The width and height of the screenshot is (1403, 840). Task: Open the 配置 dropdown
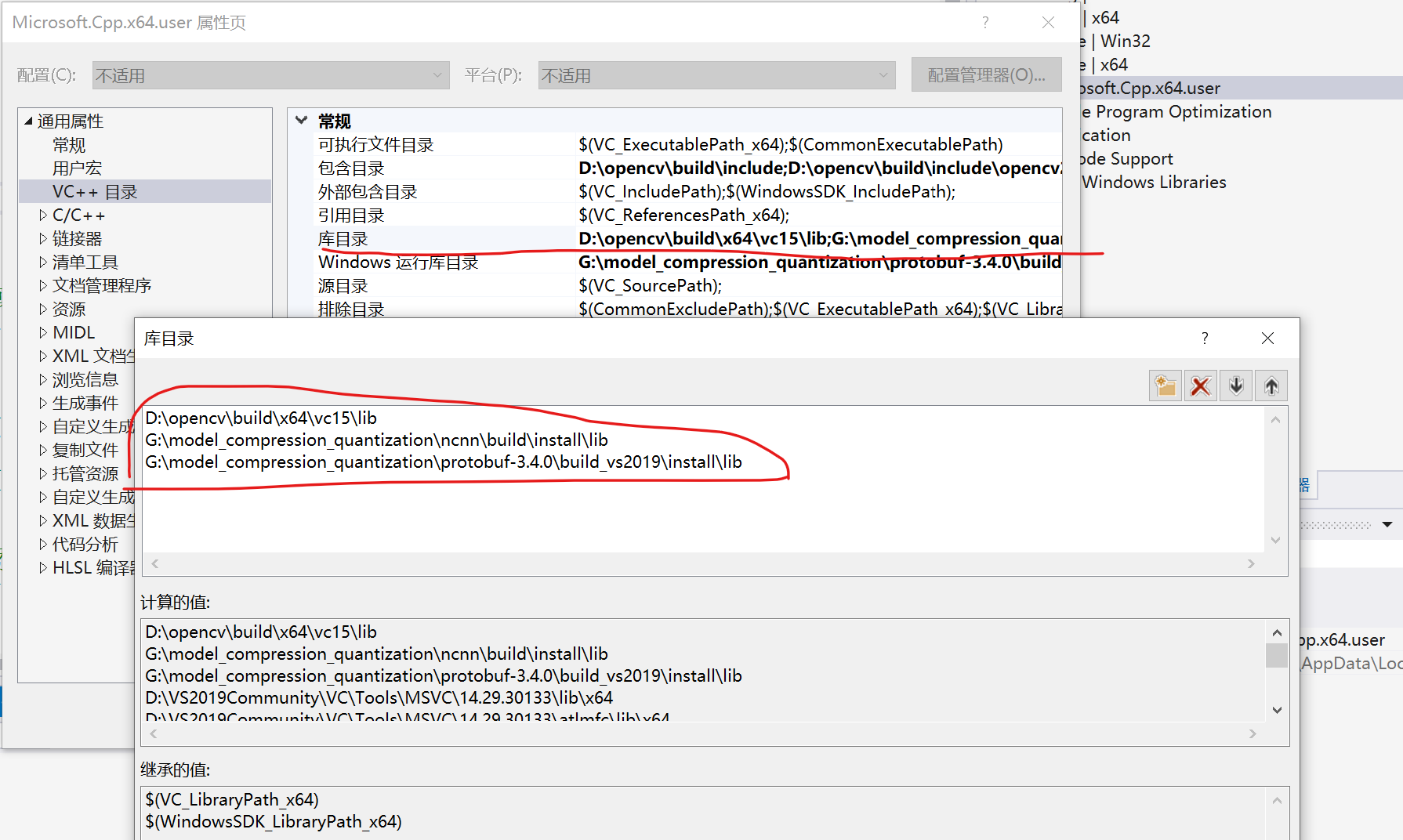click(x=271, y=75)
